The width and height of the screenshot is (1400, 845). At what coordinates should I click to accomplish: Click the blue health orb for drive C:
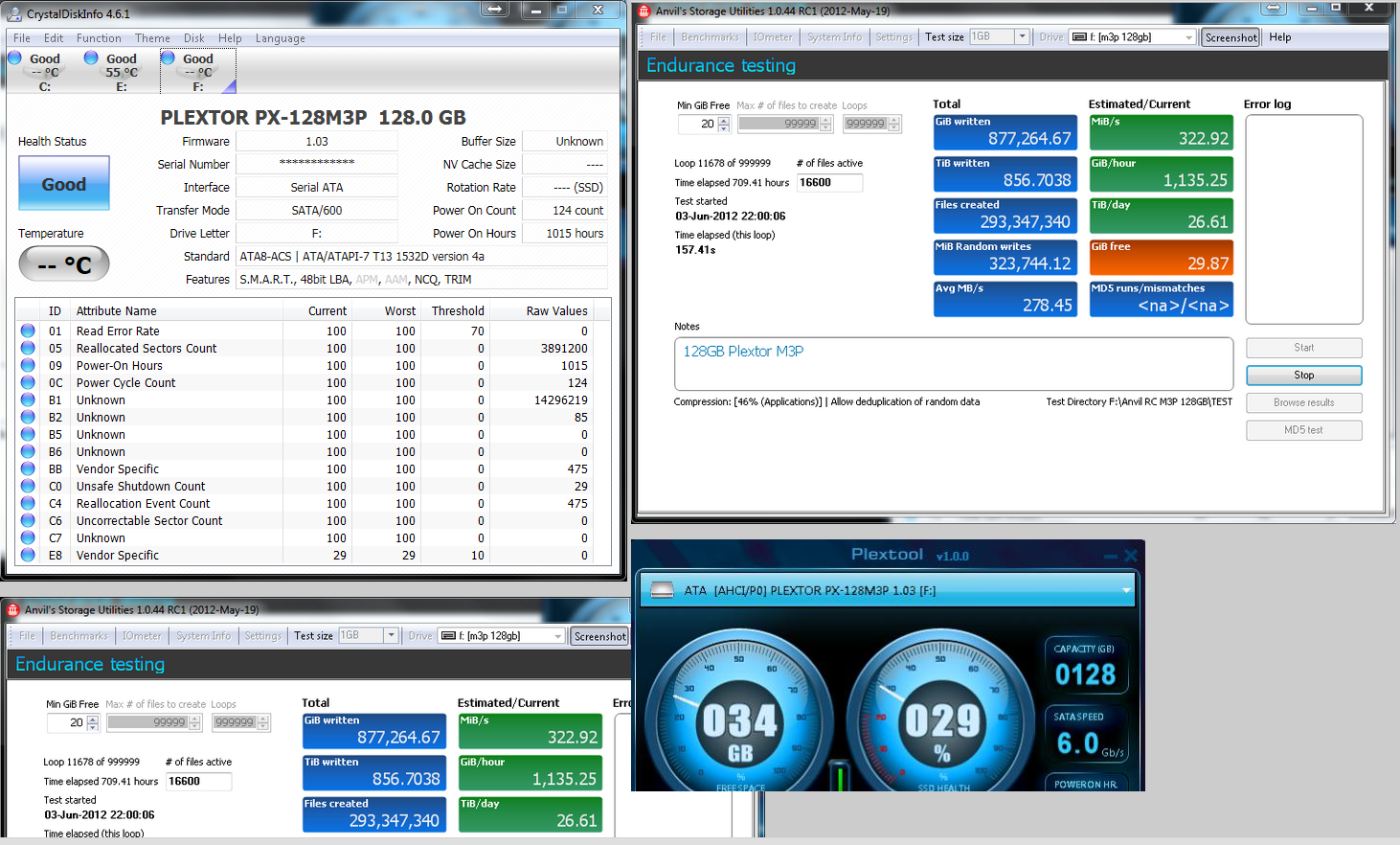14,57
